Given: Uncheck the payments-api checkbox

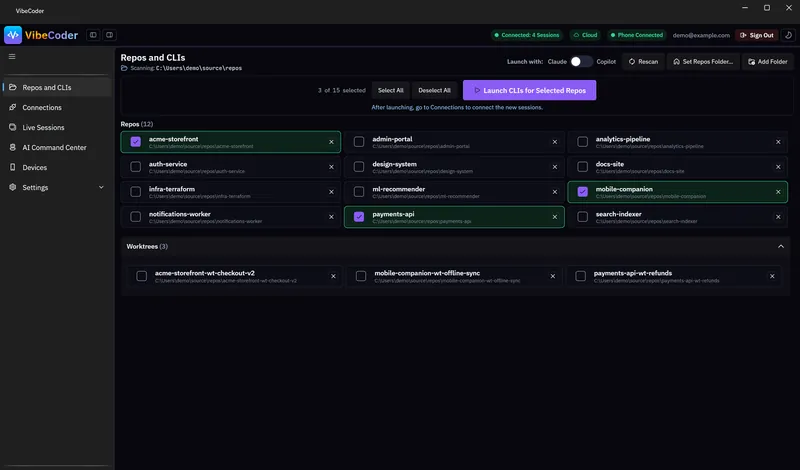Looking at the screenshot, I should point(359,217).
